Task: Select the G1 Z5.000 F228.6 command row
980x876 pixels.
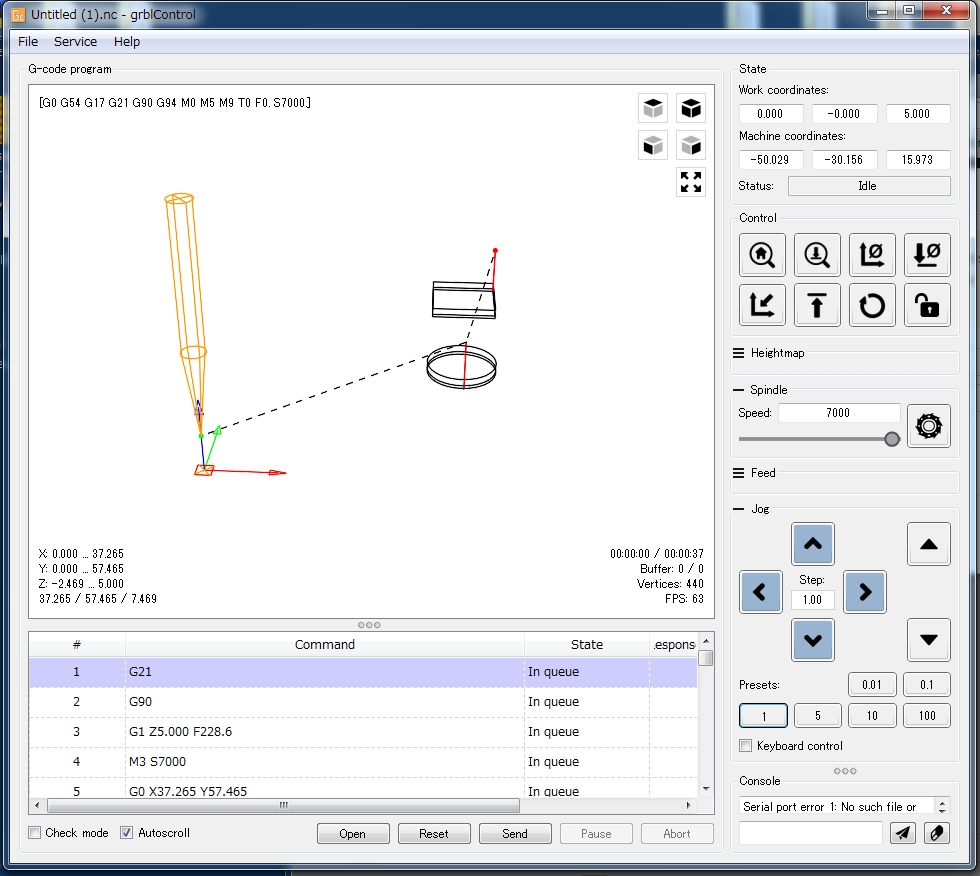Action: [x=362, y=732]
